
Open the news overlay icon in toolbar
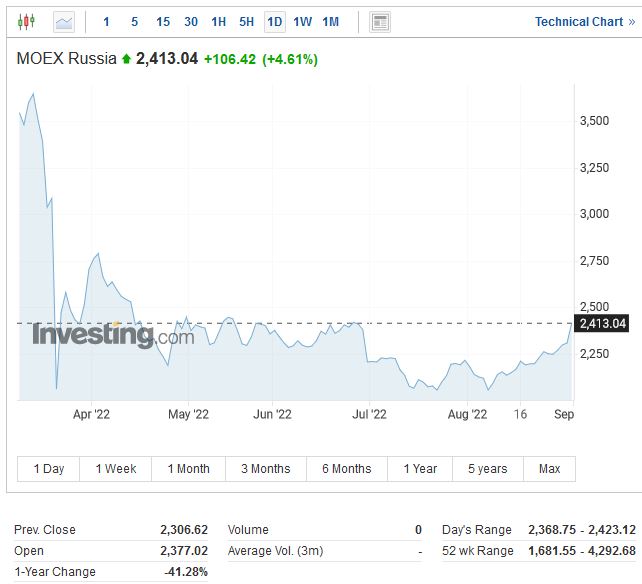pos(379,21)
